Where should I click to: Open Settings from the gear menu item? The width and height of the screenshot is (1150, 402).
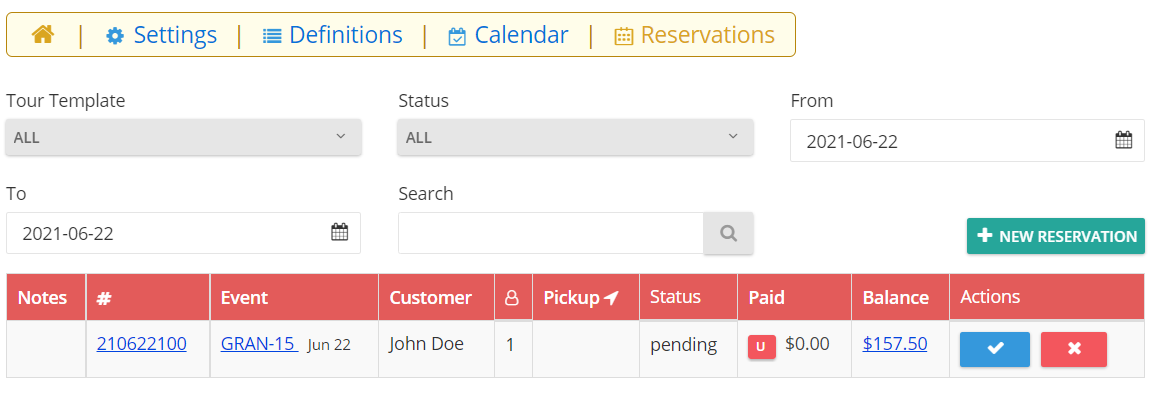click(161, 34)
